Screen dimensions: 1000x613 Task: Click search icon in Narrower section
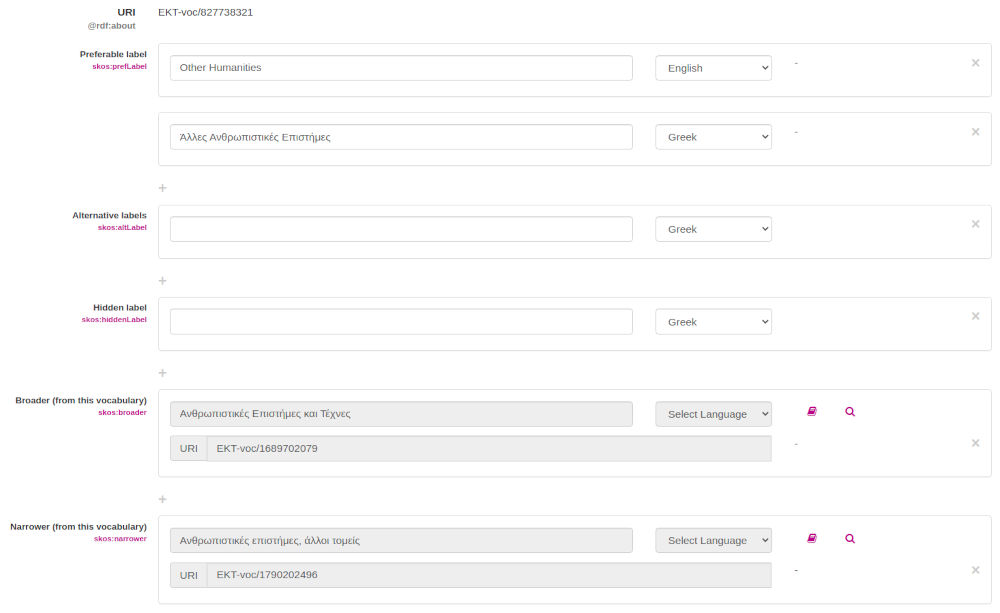coord(850,538)
